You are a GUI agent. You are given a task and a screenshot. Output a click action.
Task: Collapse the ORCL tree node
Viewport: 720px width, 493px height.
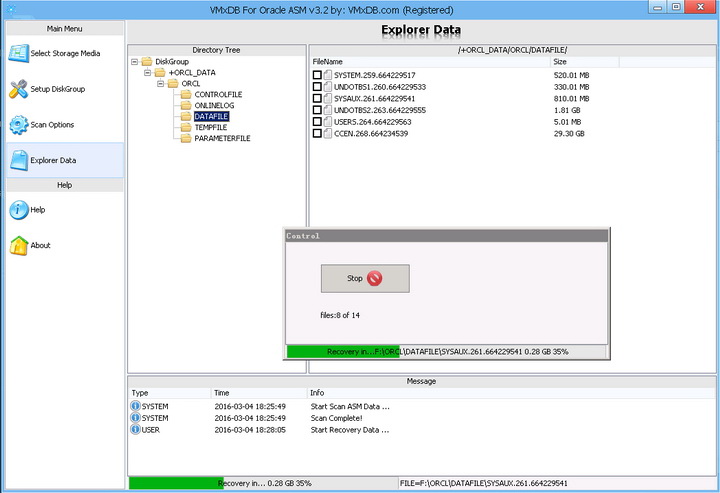[x=160, y=84]
